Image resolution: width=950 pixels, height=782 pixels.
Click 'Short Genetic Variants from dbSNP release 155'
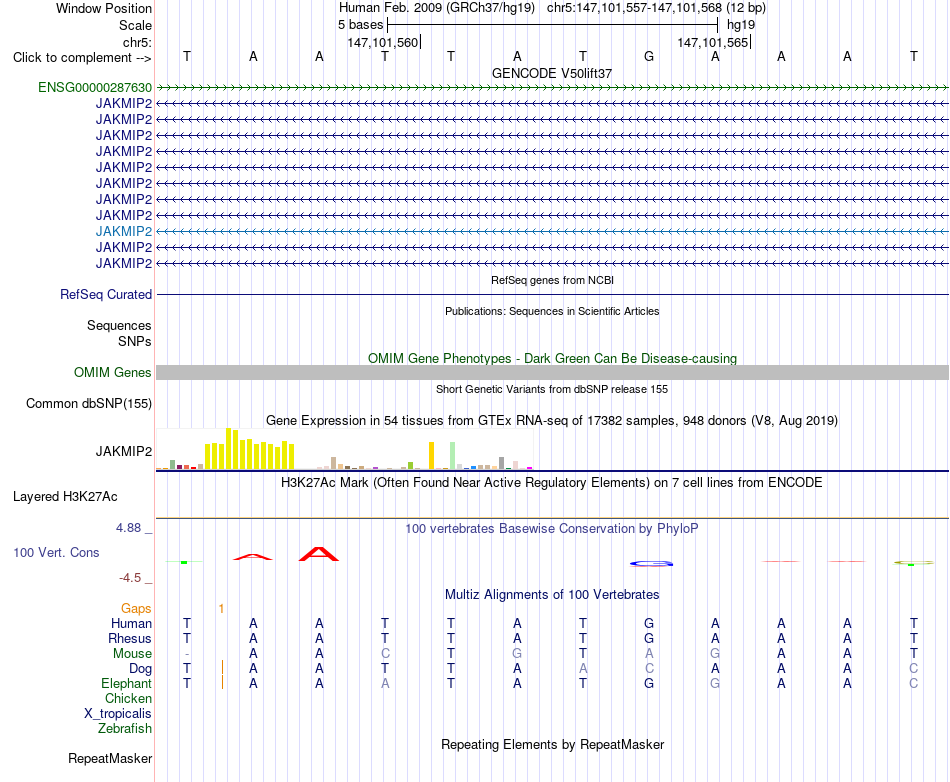coord(552,389)
